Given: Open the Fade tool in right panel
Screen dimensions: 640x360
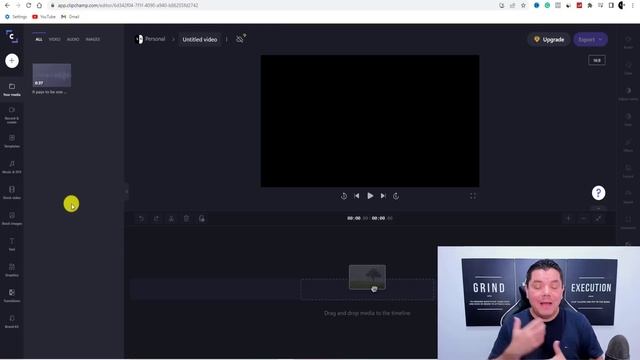Looking at the screenshot, I should click(628, 119).
